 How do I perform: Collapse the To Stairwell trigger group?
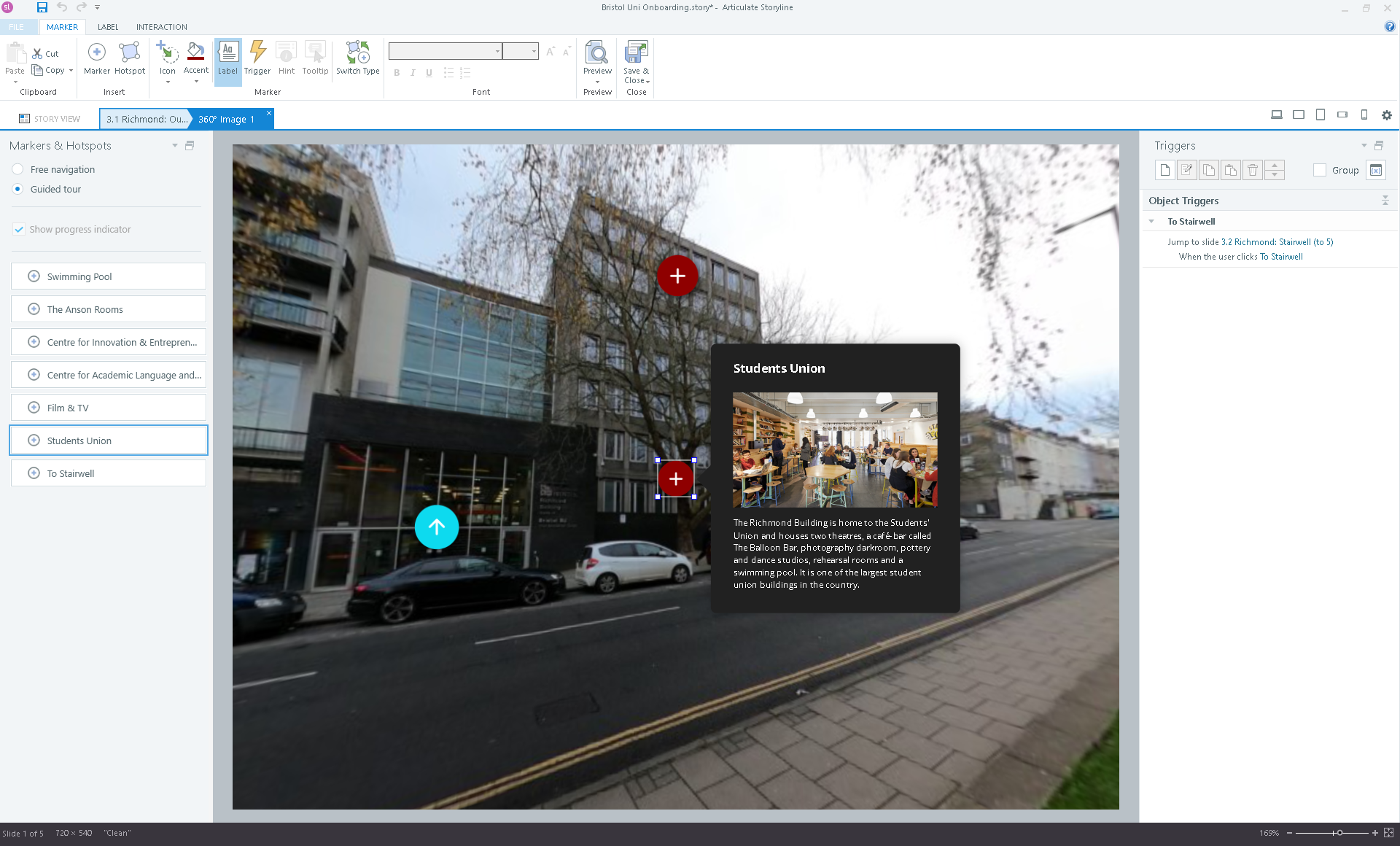pos(1151,222)
